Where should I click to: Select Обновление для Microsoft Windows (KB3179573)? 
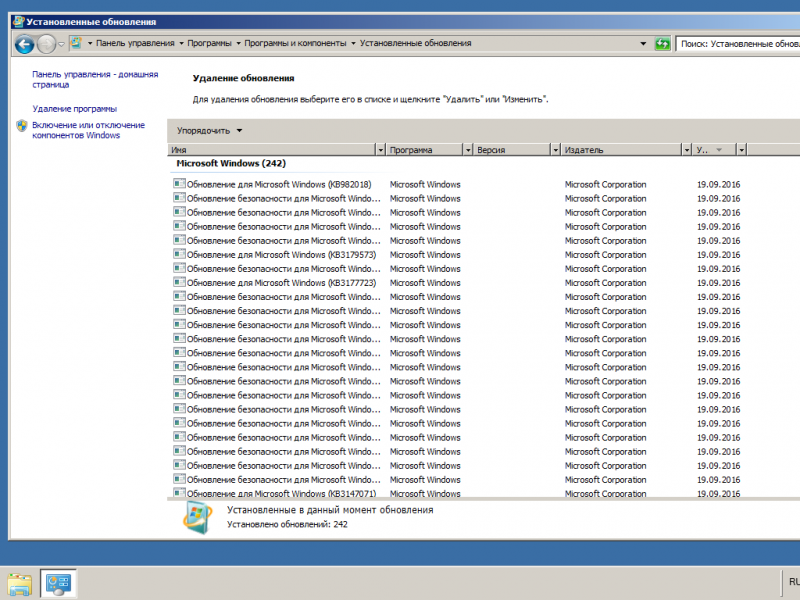[x=281, y=255]
